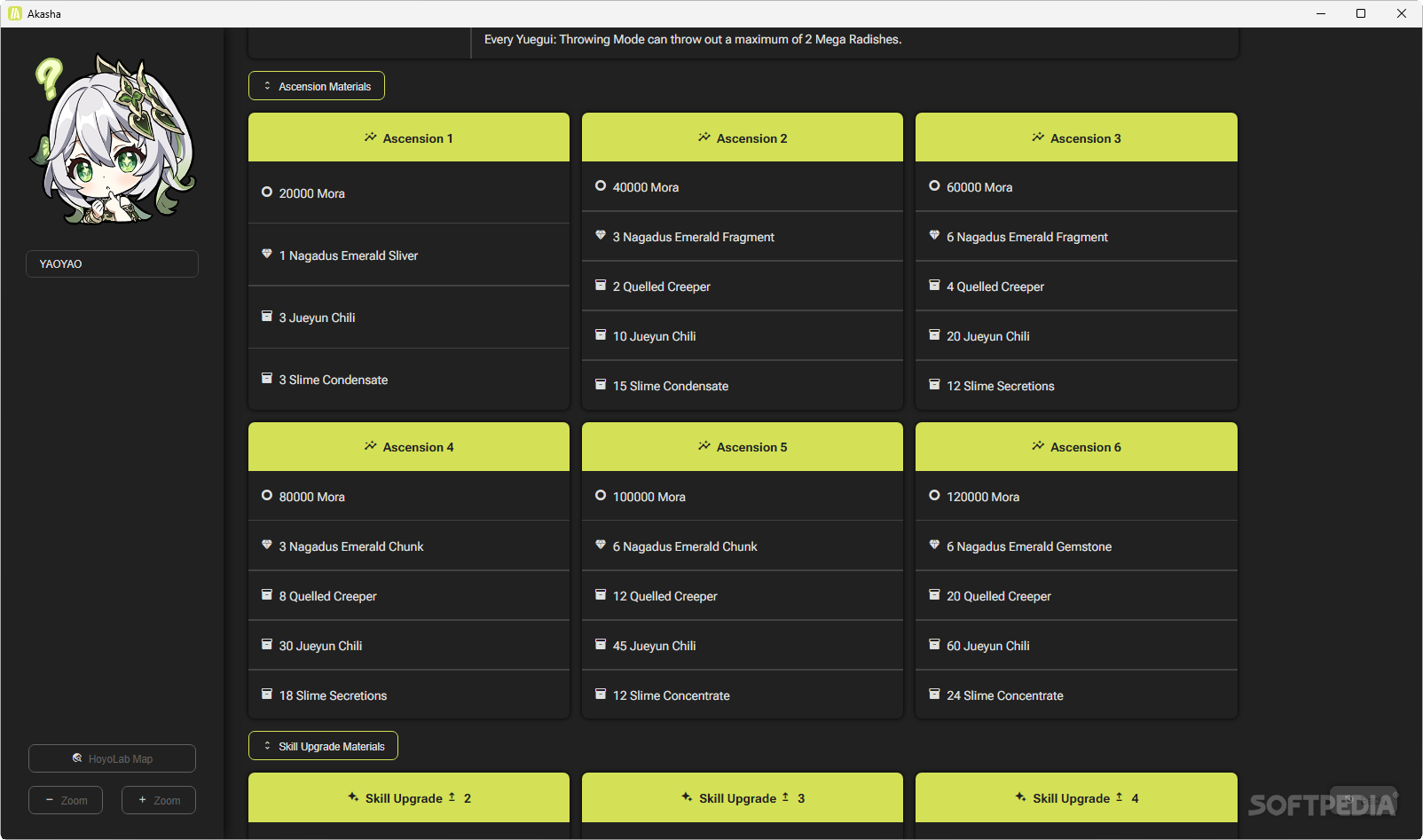Click the "3 Nagadus Emerald Fragment" text

[694, 237]
